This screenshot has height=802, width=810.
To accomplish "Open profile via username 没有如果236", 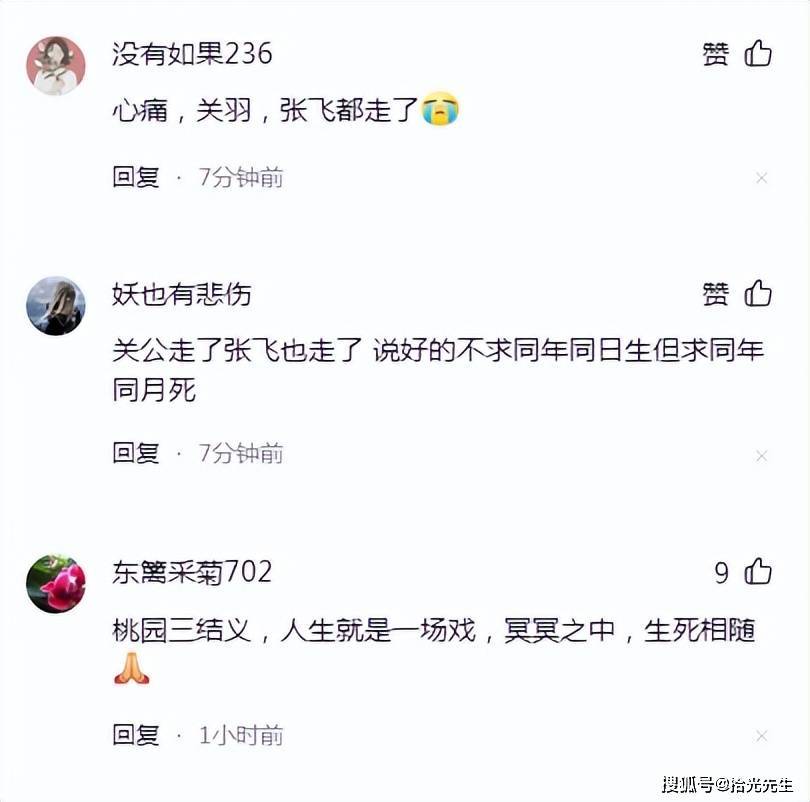I will point(192,54).
